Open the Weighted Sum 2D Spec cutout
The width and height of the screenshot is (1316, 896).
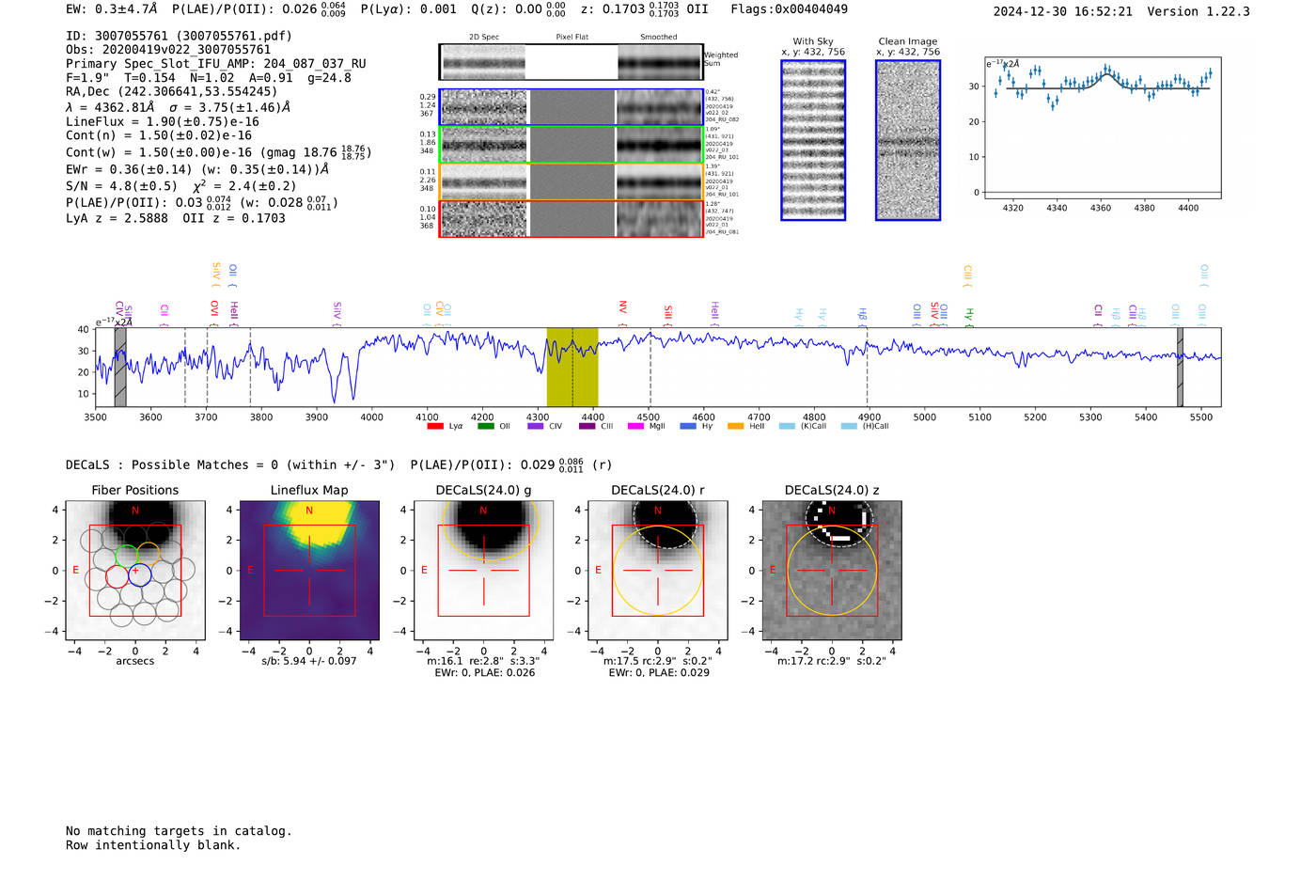[483, 62]
